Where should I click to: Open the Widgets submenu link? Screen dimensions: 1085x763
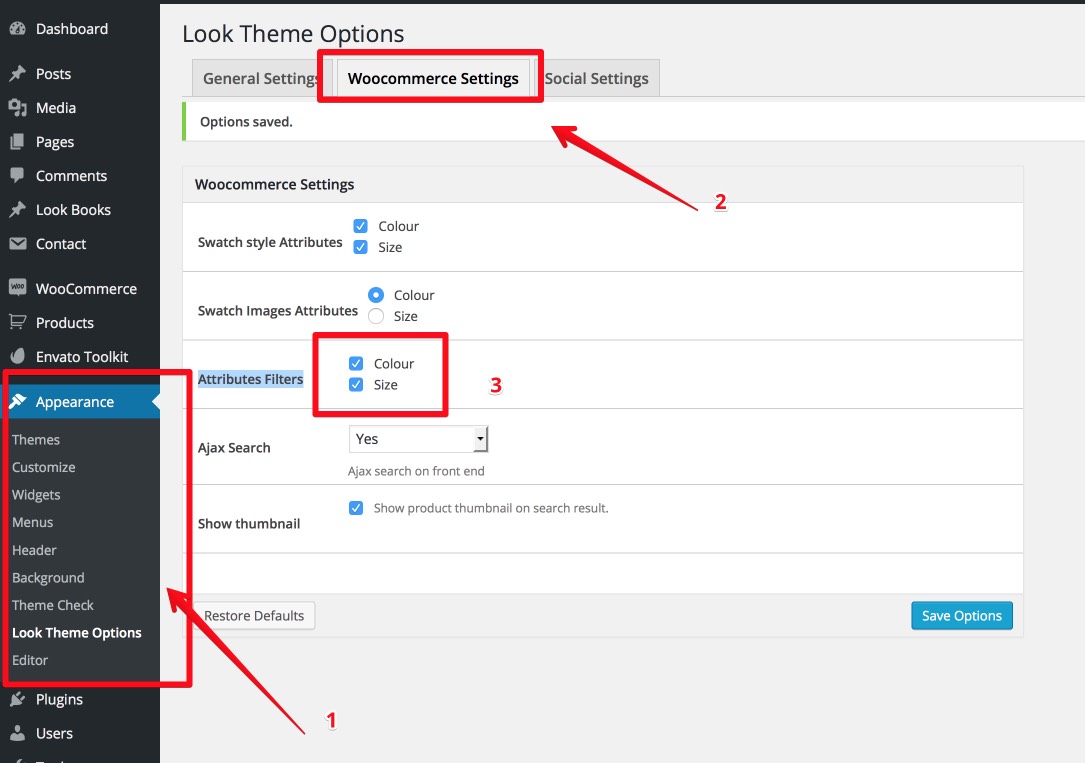point(36,495)
